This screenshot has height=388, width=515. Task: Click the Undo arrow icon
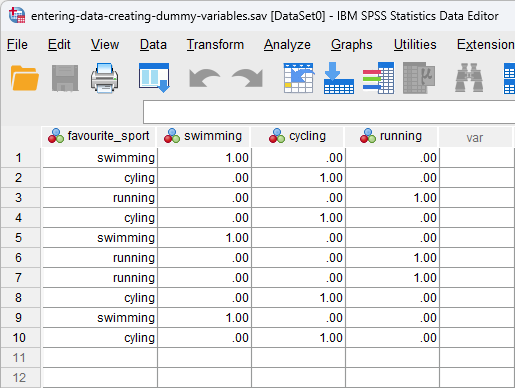204,78
